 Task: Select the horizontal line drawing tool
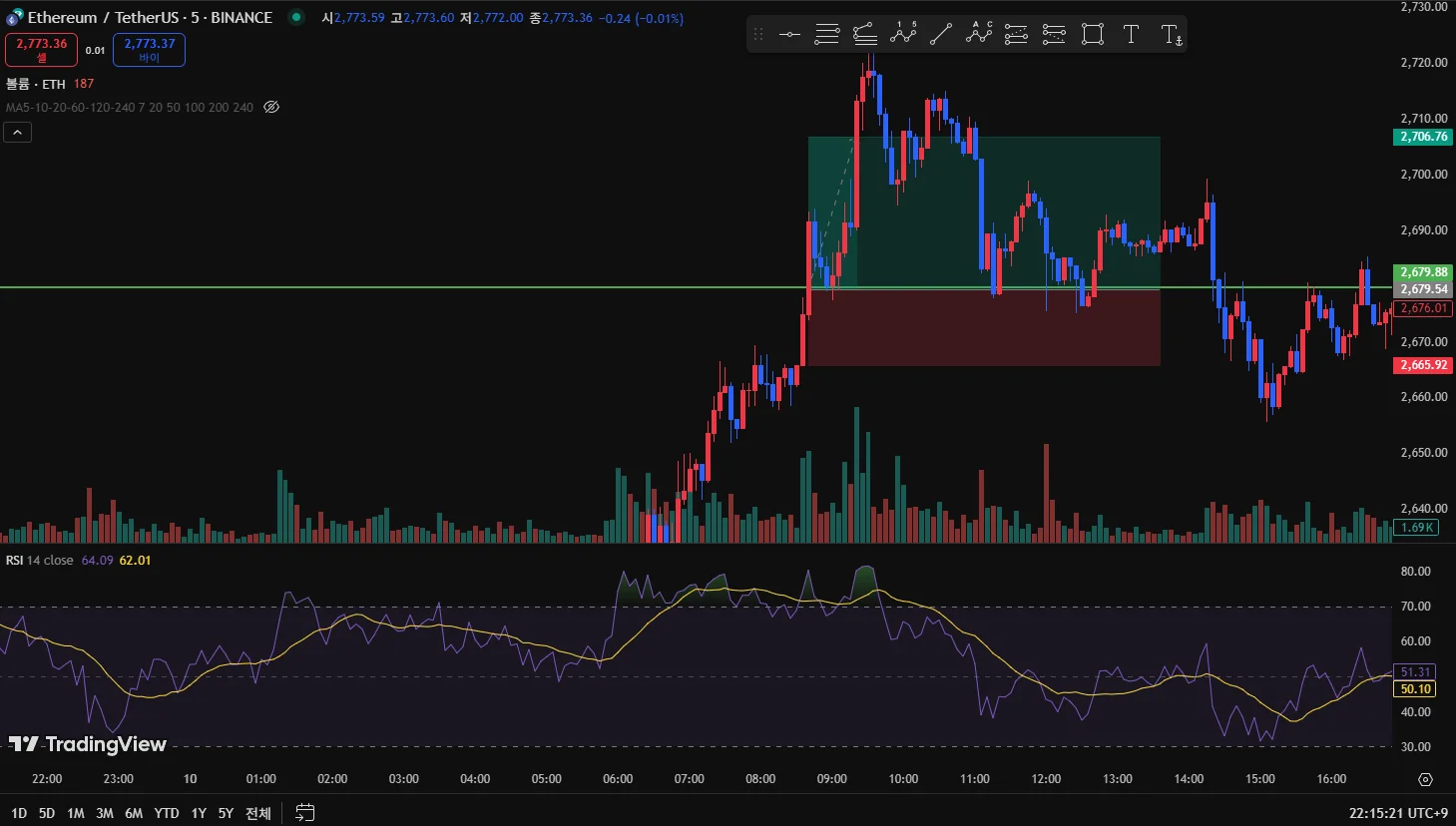click(x=789, y=35)
